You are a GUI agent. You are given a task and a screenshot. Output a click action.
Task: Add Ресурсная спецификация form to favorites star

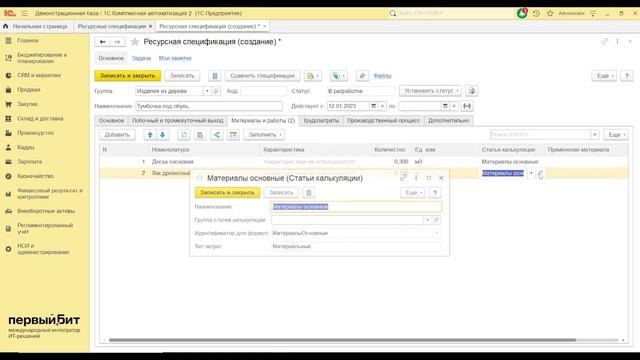(x=135, y=42)
